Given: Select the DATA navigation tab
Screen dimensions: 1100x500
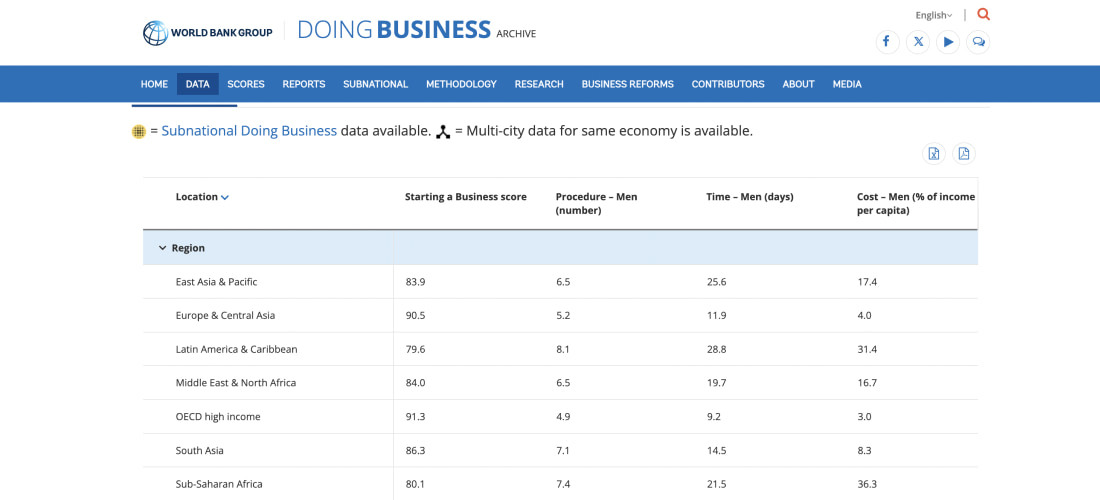Looking at the screenshot, I should [198, 84].
